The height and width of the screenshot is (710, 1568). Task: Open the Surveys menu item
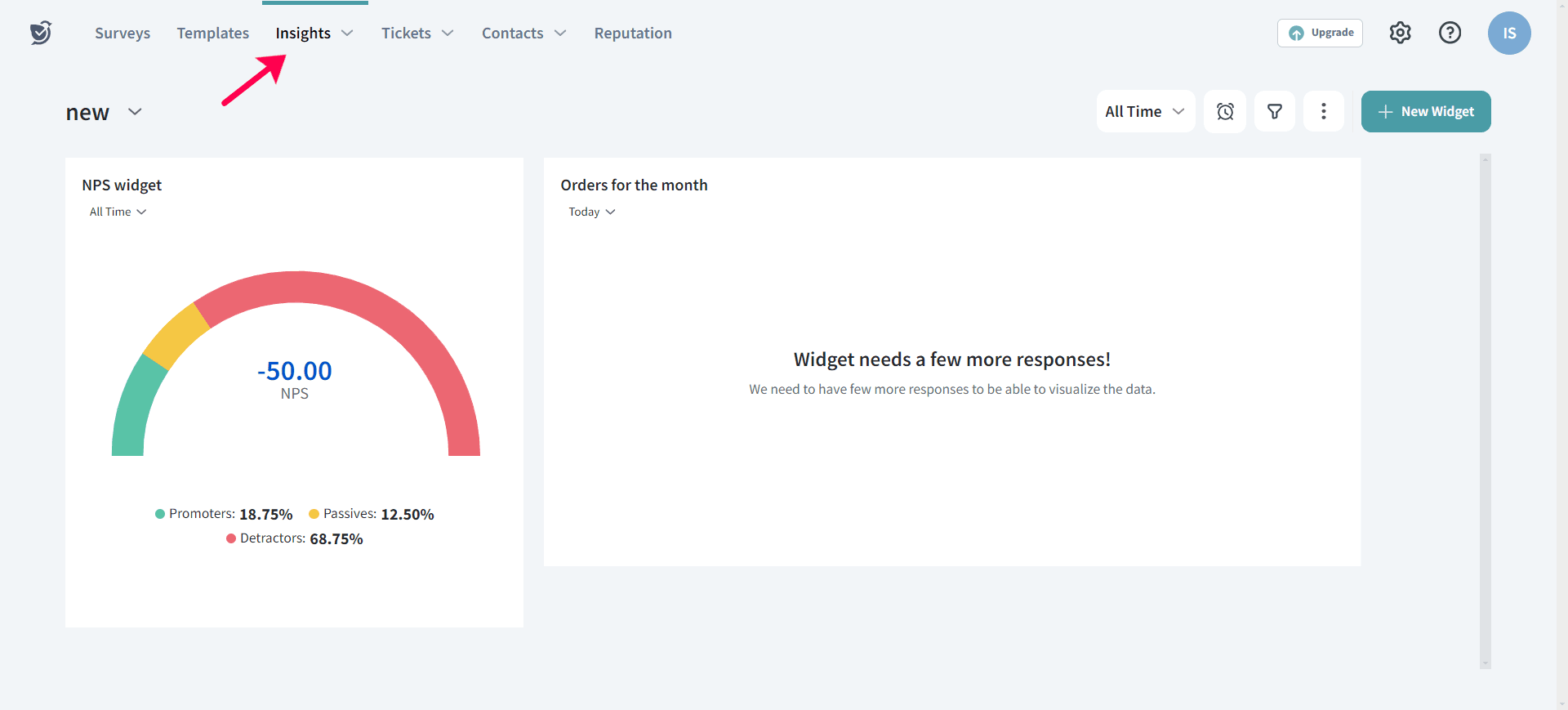coord(122,33)
